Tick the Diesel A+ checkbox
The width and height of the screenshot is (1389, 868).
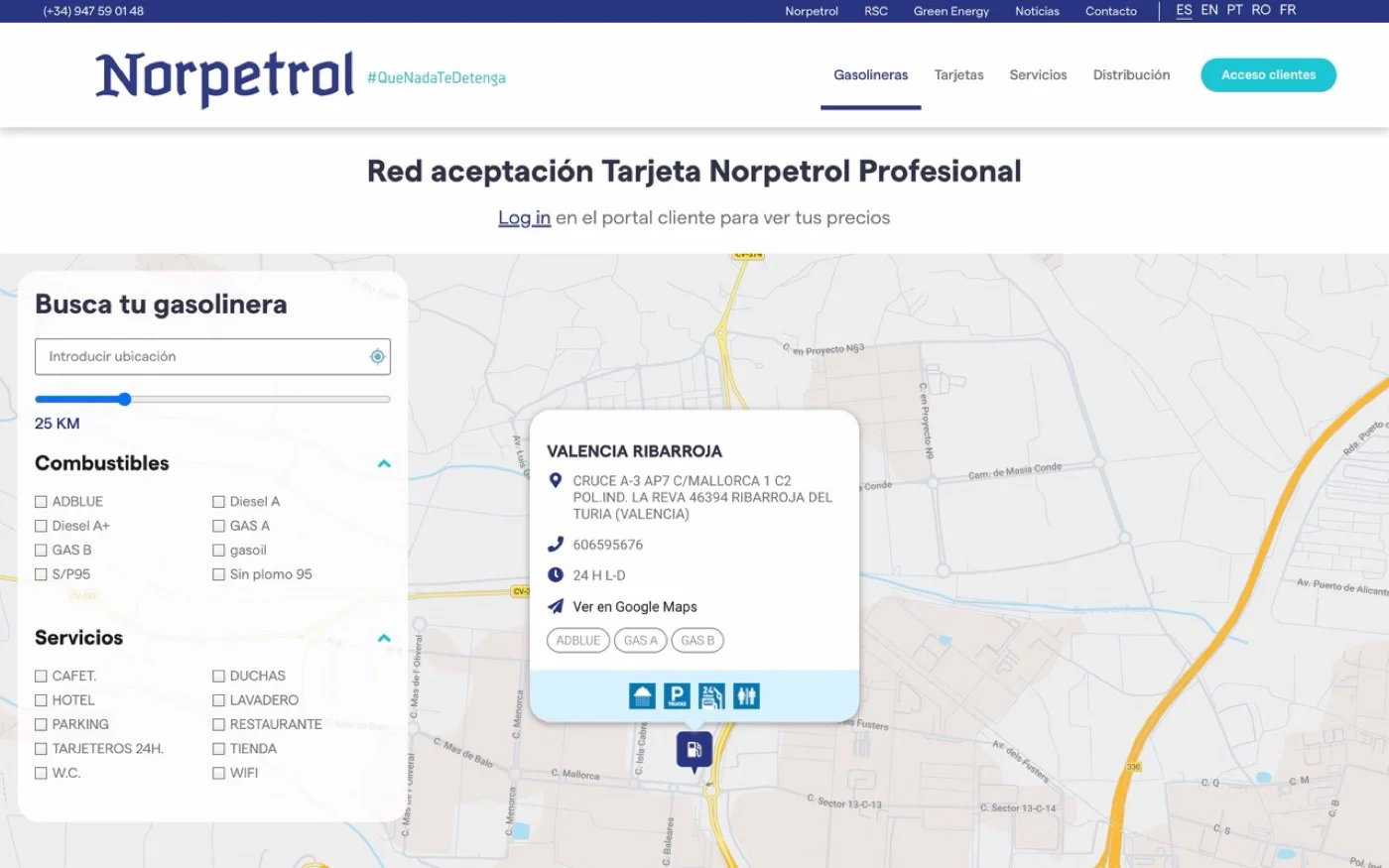click(41, 526)
